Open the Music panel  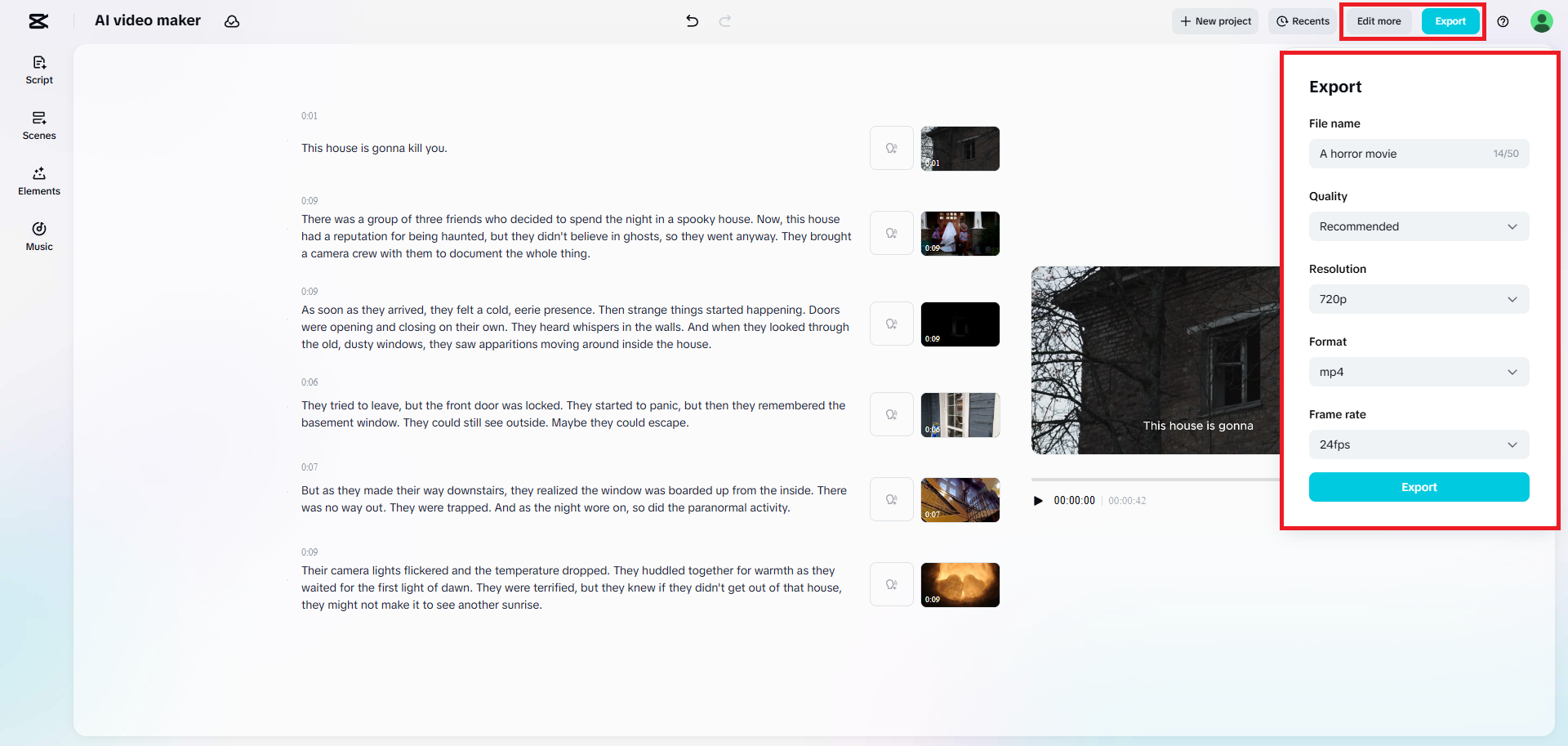[38, 236]
